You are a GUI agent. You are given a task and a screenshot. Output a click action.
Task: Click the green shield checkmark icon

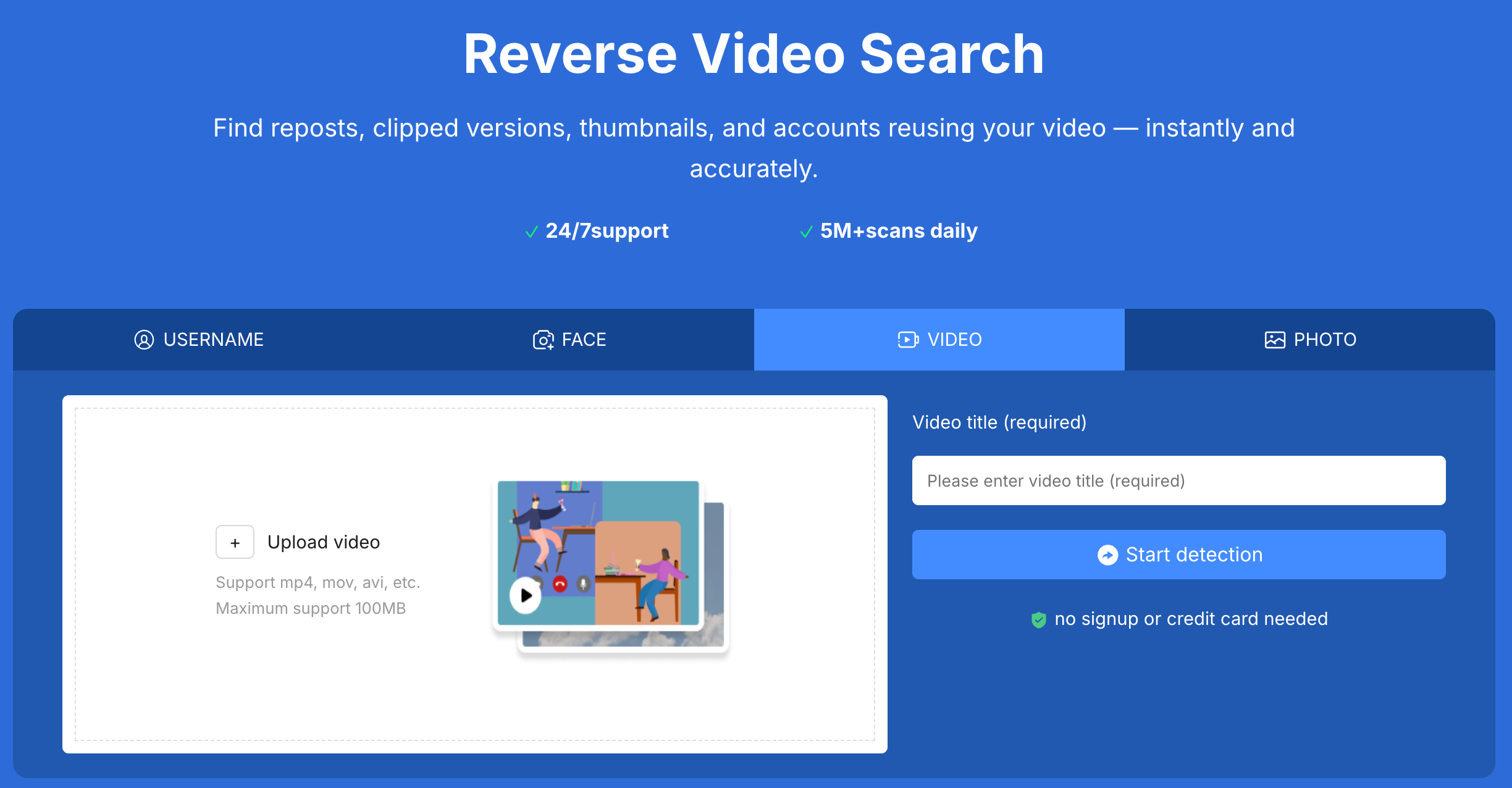(x=1039, y=619)
